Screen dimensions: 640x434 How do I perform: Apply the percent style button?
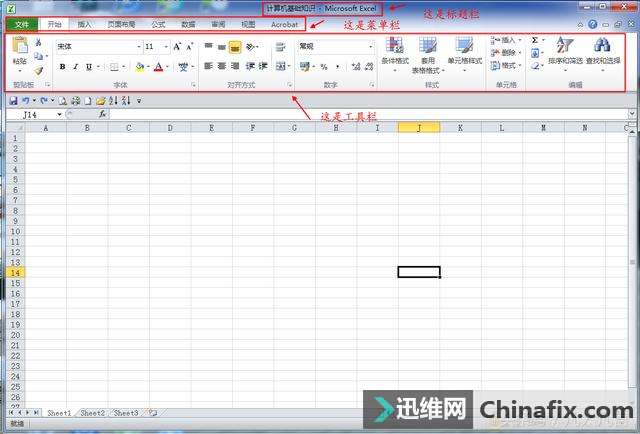(x=324, y=67)
